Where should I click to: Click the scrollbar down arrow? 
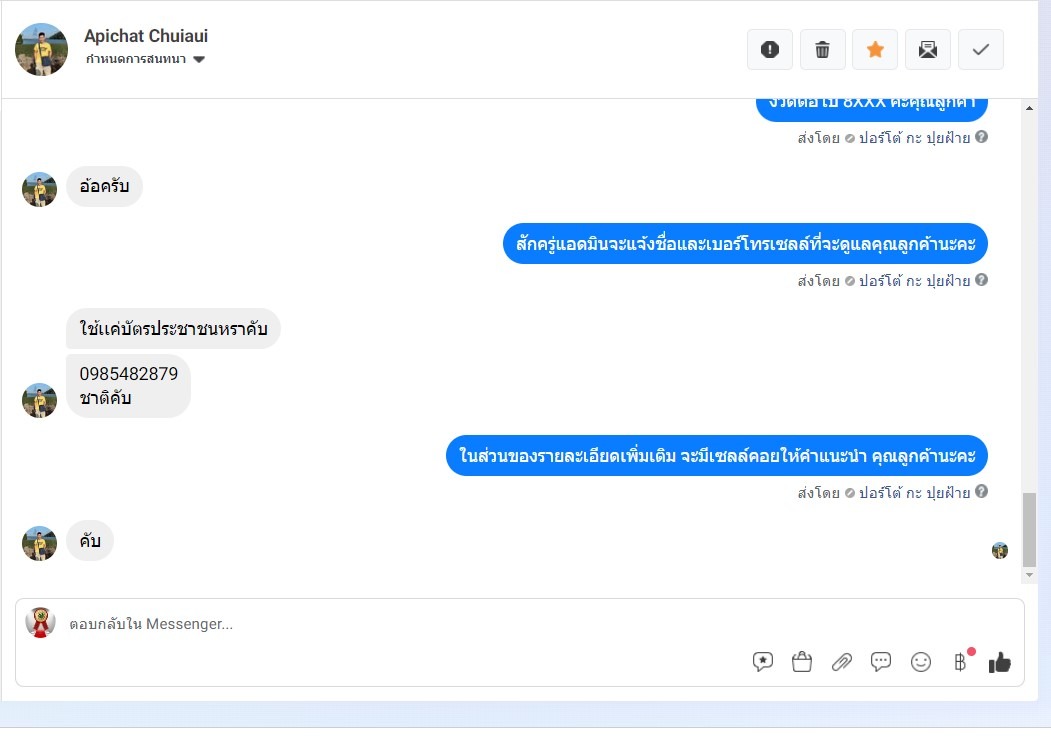tap(1029, 575)
